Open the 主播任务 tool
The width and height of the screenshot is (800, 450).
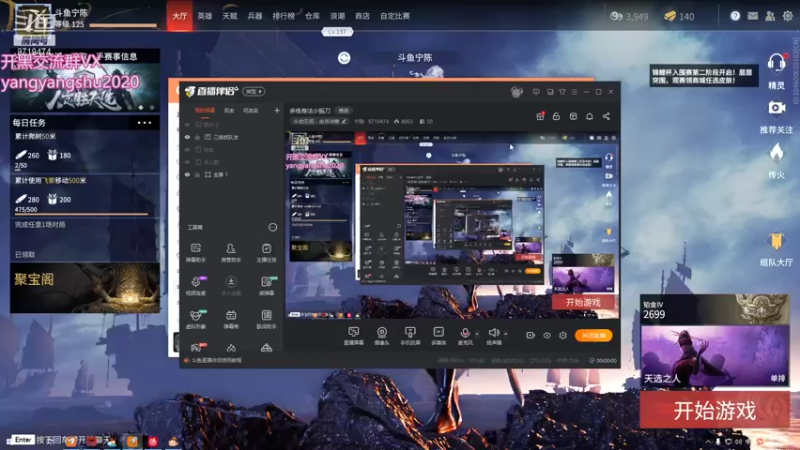pos(266,253)
